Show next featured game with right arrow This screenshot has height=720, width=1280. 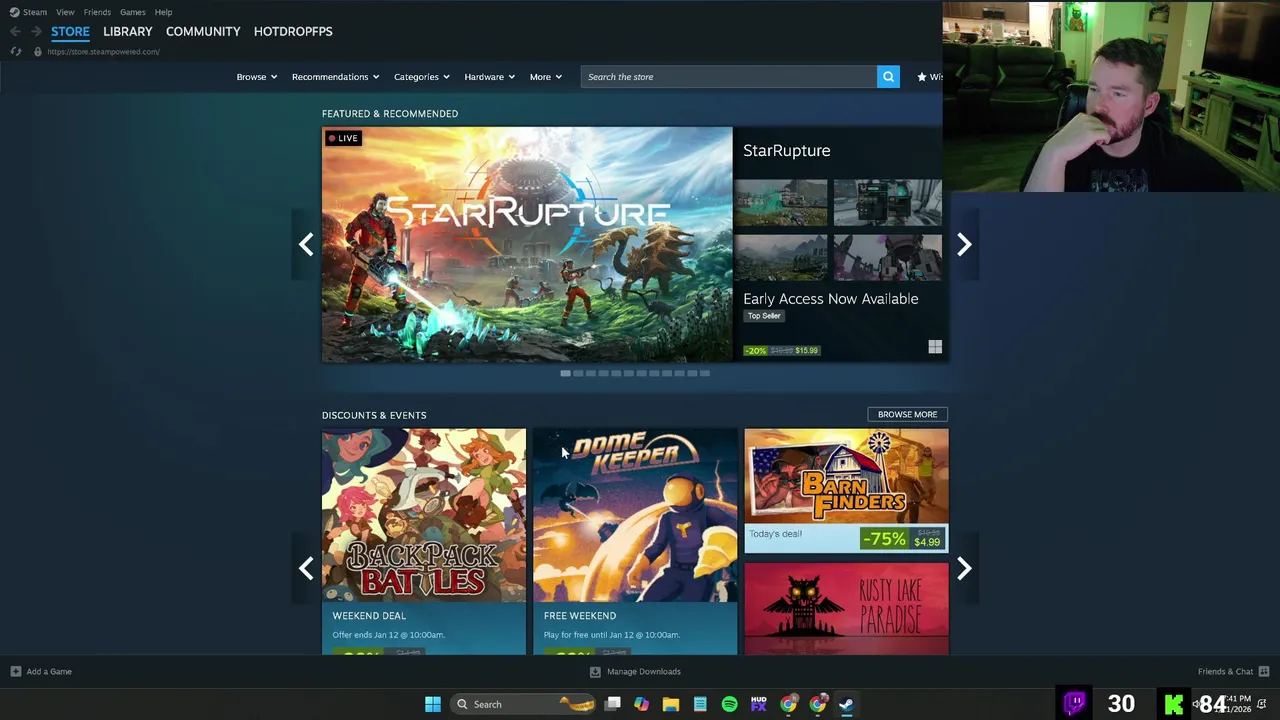tap(964, 244)
